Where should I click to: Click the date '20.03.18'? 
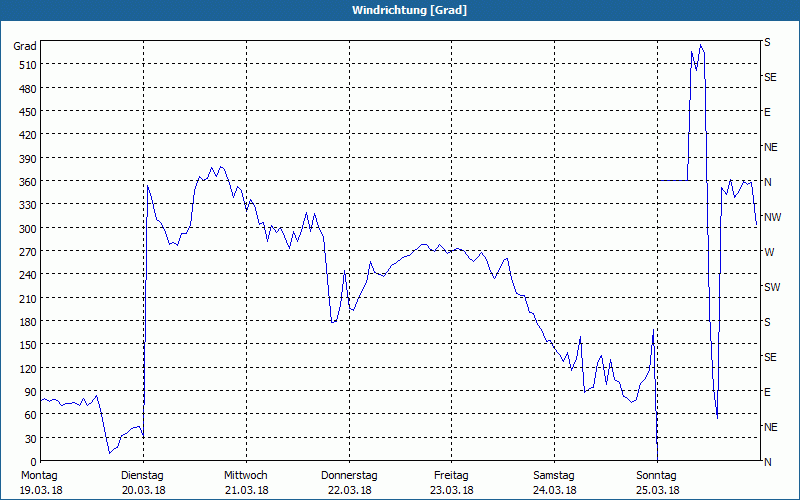pyautogui.click(x=143, y=491)
